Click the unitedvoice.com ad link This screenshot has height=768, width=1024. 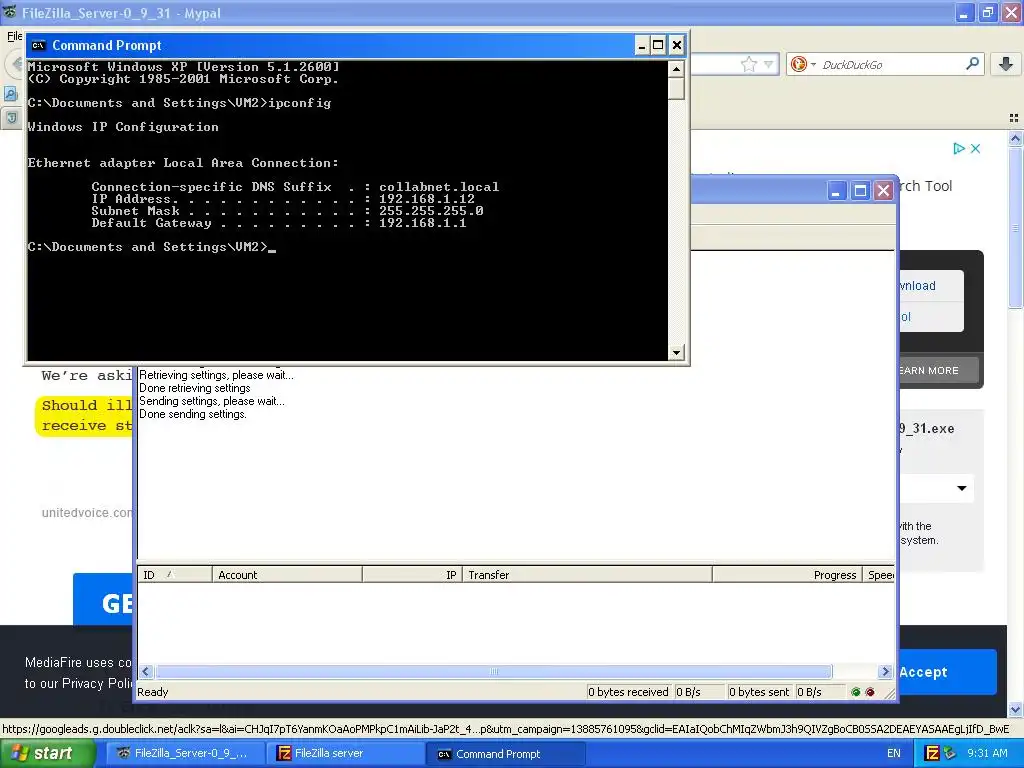87,513
